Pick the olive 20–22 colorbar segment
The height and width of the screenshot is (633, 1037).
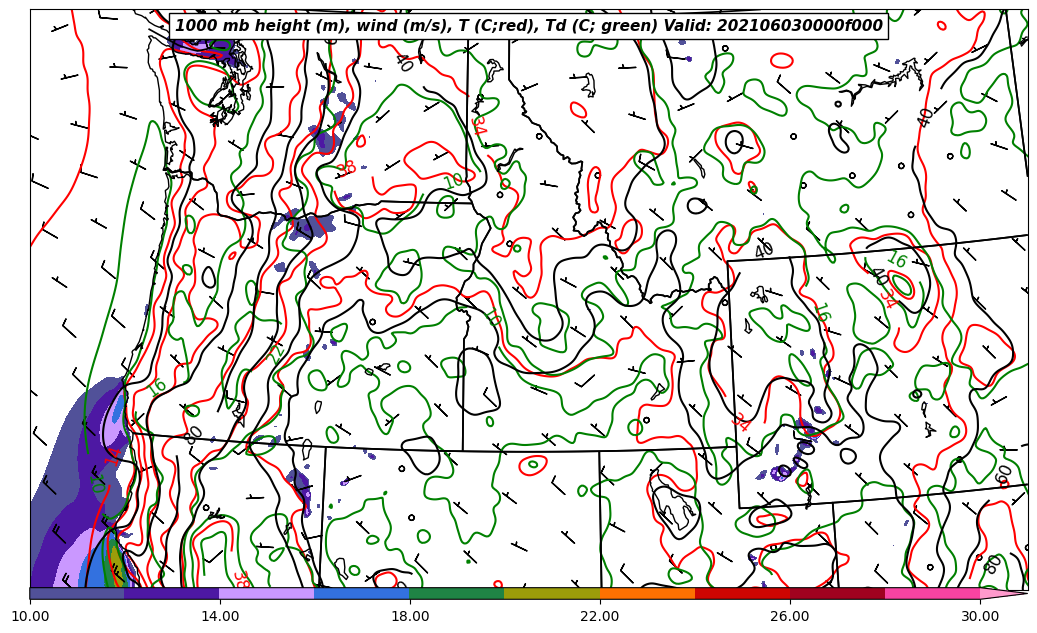[552, 593]
